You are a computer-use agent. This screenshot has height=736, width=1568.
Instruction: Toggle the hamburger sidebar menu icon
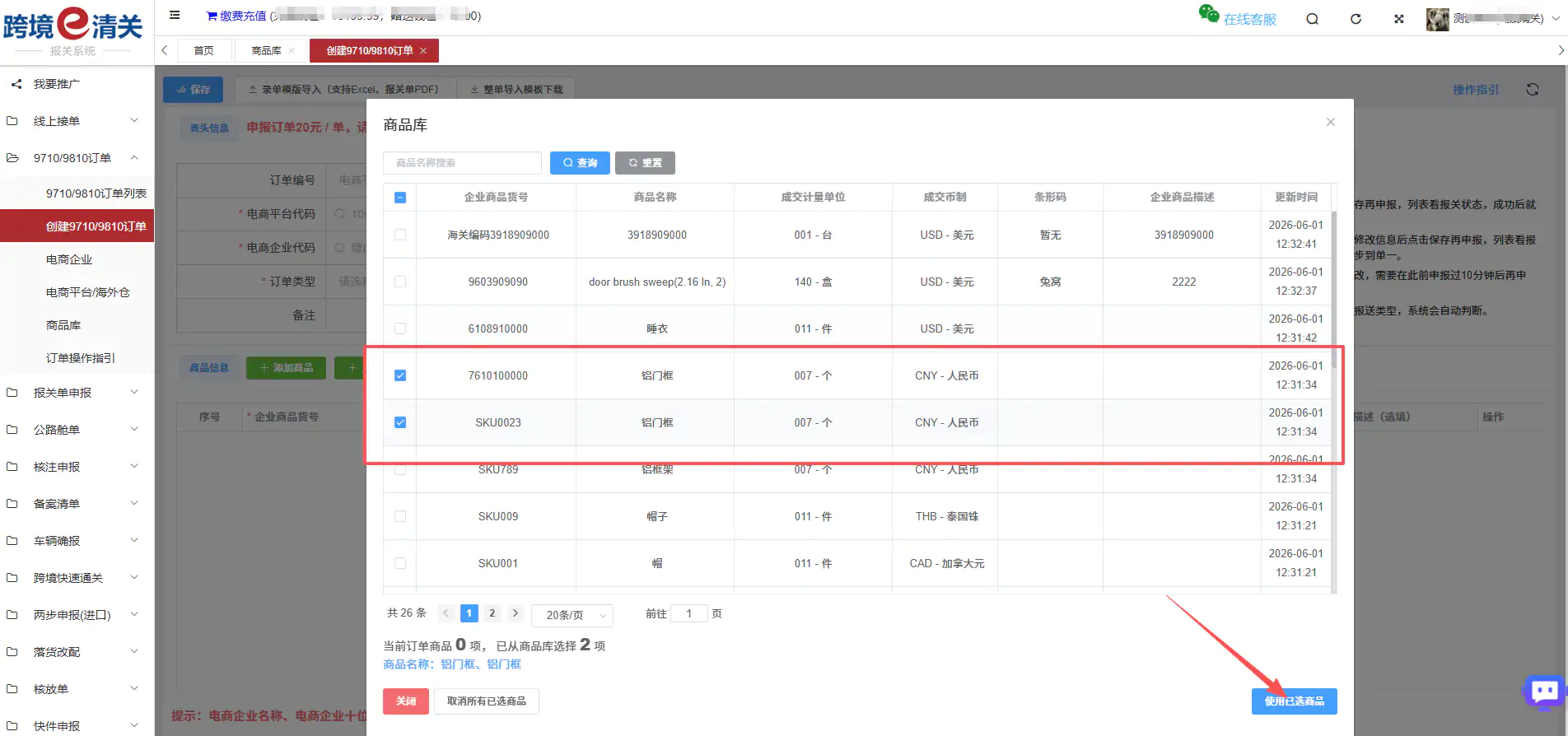pos(175,15)
